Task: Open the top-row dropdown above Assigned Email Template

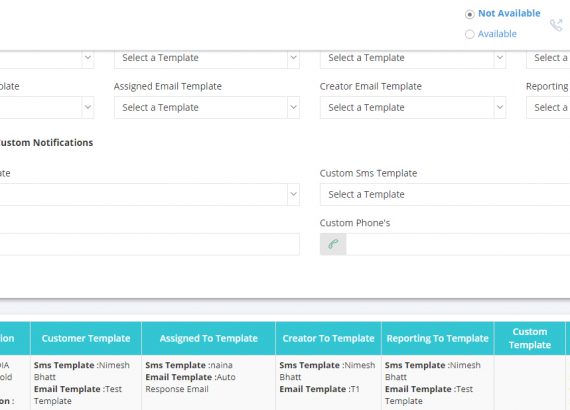Action: [x=207, y=58]
